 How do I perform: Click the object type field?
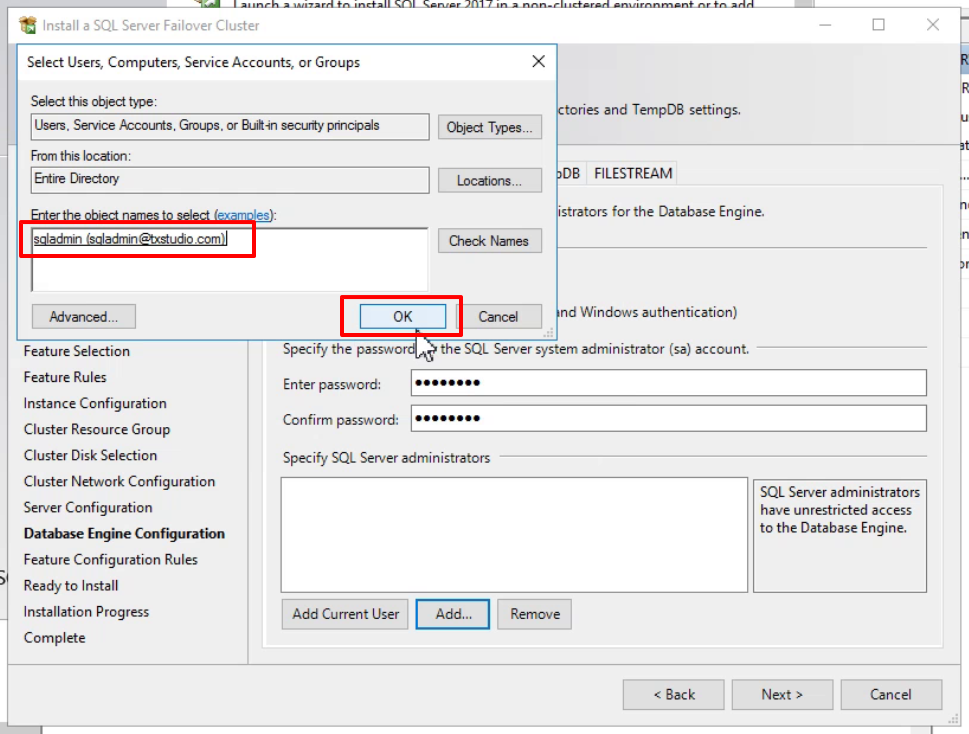(230, 126)
